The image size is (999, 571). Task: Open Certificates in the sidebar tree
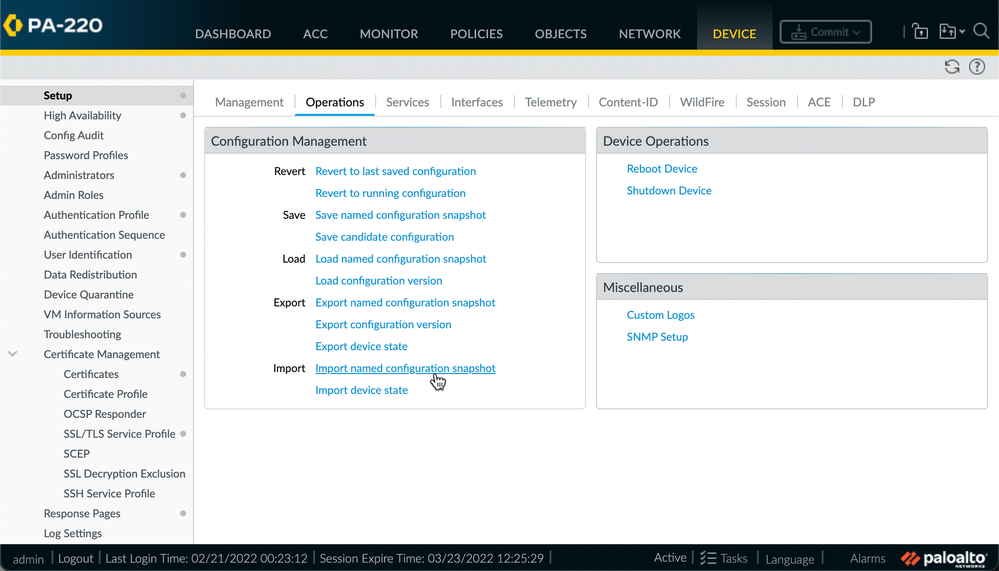point(91,374)
